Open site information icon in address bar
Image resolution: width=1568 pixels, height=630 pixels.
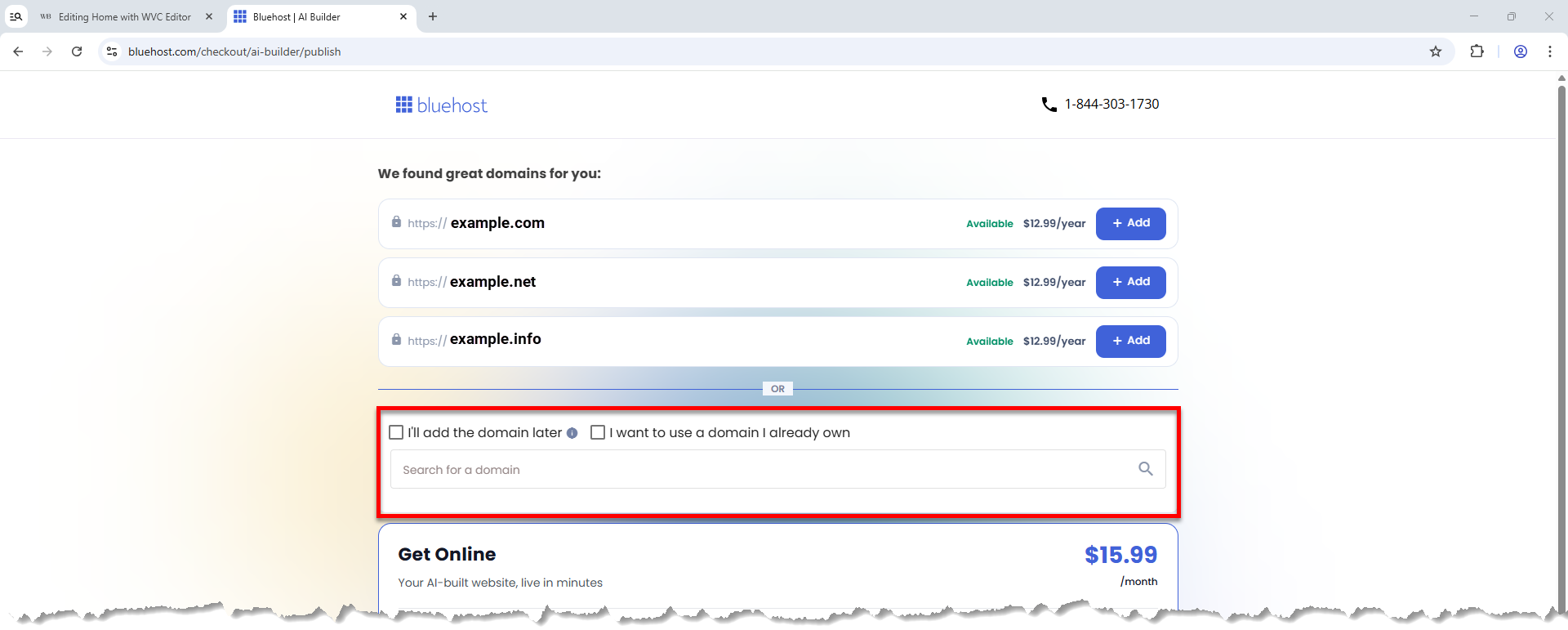pyautogui.click(x=112, y=51)
